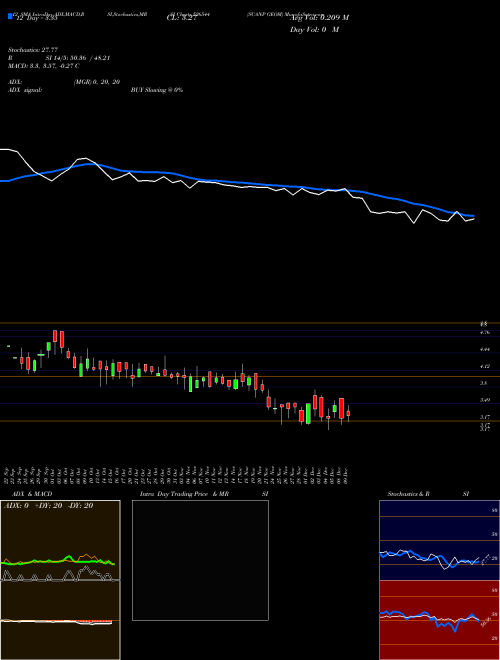Click the 'Avg Vol: 0.209 M' value
Viewport: 500px width, 660px height.
319,17
